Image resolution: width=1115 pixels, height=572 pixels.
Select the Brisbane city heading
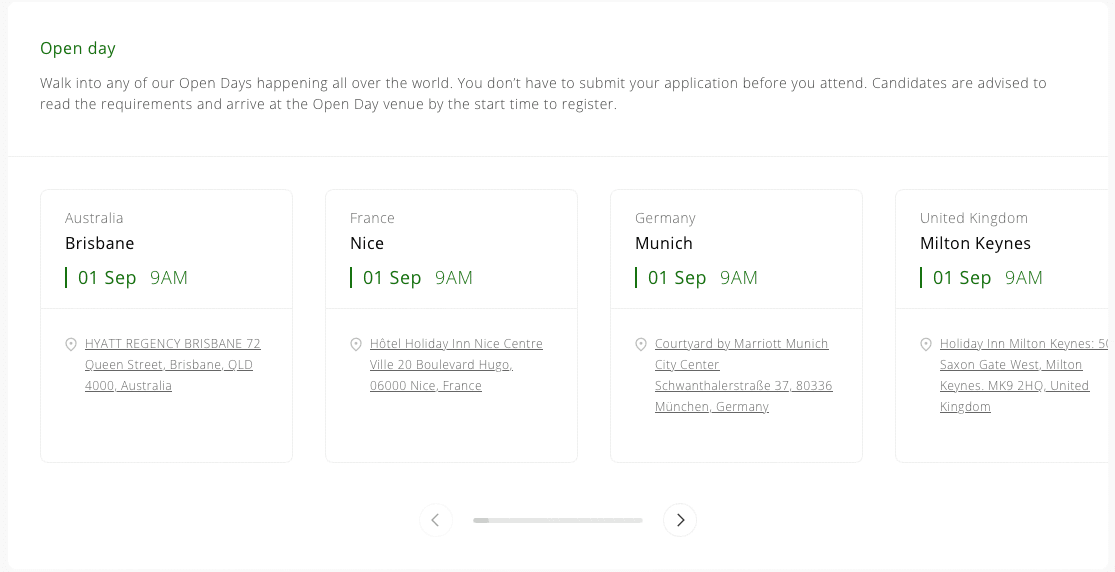(100, 243)
